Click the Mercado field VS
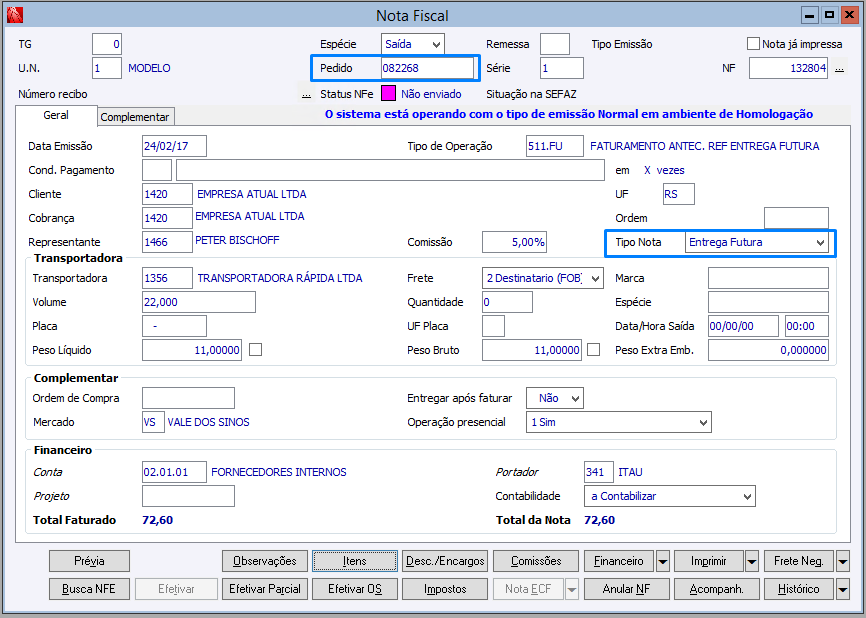This screenshot has height=618, width=866. [153, 422]
